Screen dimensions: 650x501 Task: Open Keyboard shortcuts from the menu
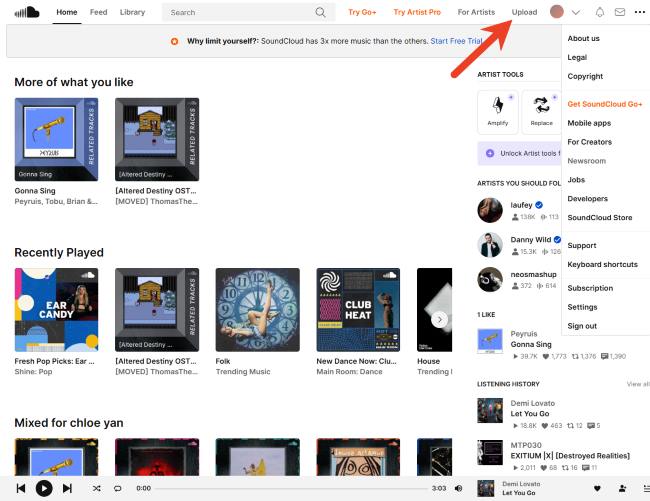click(602, 264)
